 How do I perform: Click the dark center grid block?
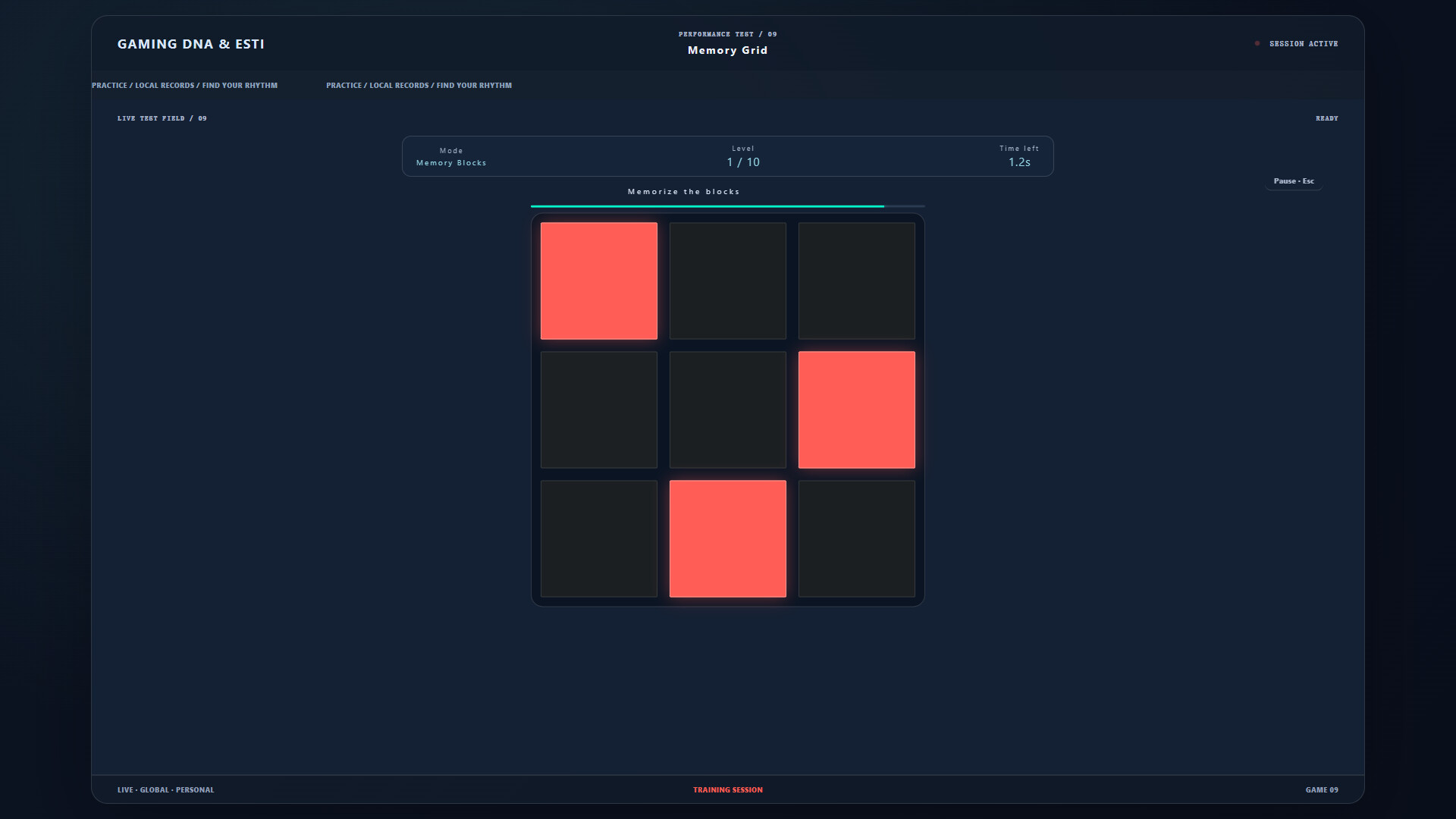728,409
